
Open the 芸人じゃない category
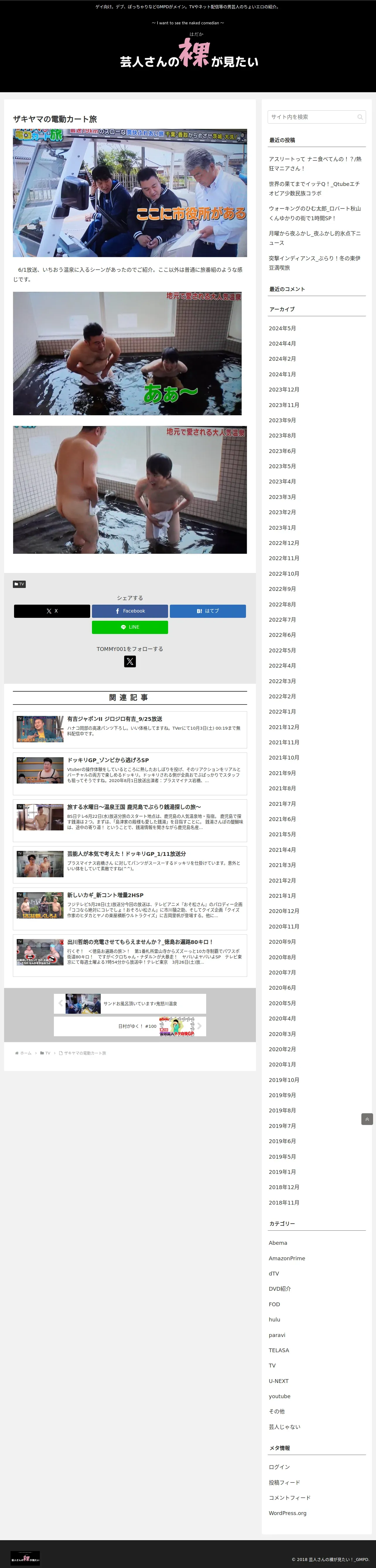click(x=285, y=1427)
